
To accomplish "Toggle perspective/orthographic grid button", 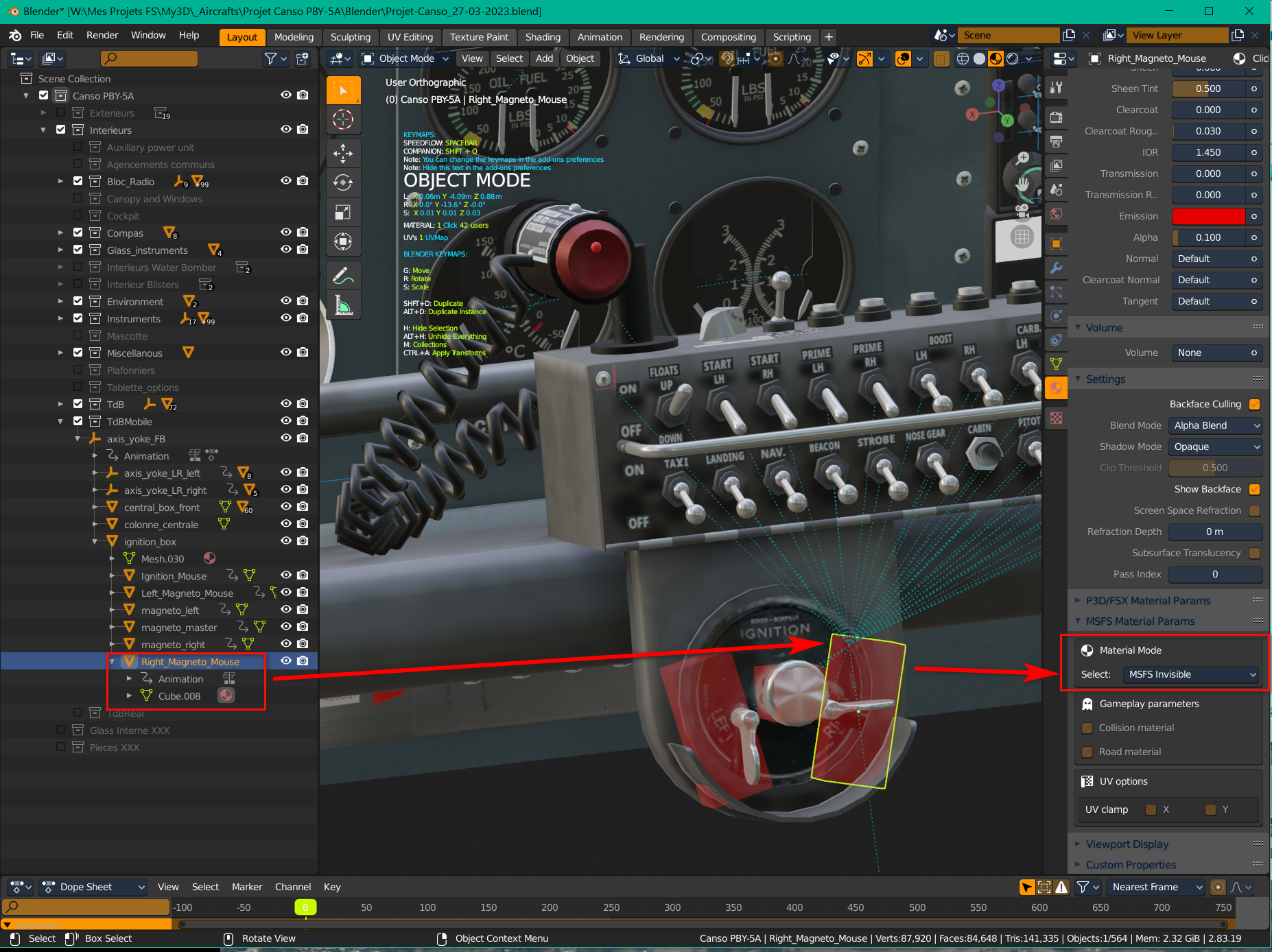I will pos(1022,237).
